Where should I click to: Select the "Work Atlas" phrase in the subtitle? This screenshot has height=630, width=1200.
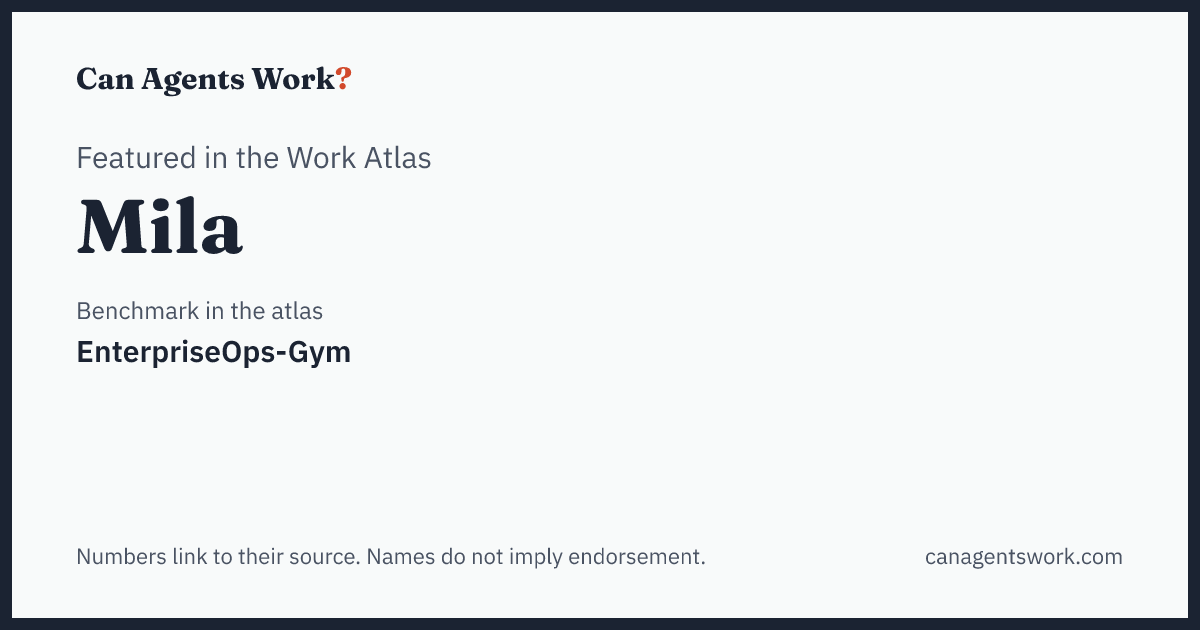click(359, 158)
